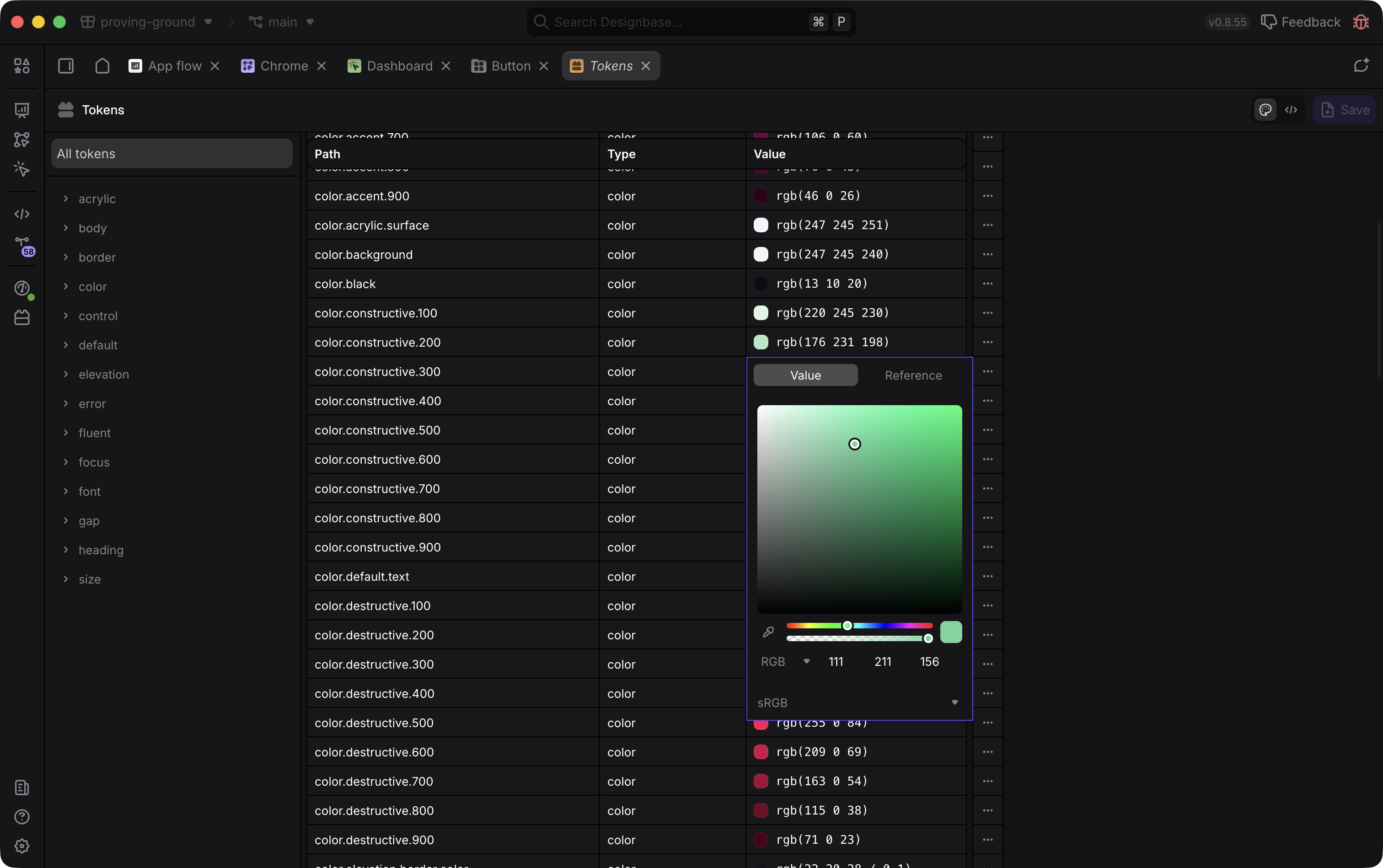
Task: Open the Feedback link
Action: tap(1301, 22)
